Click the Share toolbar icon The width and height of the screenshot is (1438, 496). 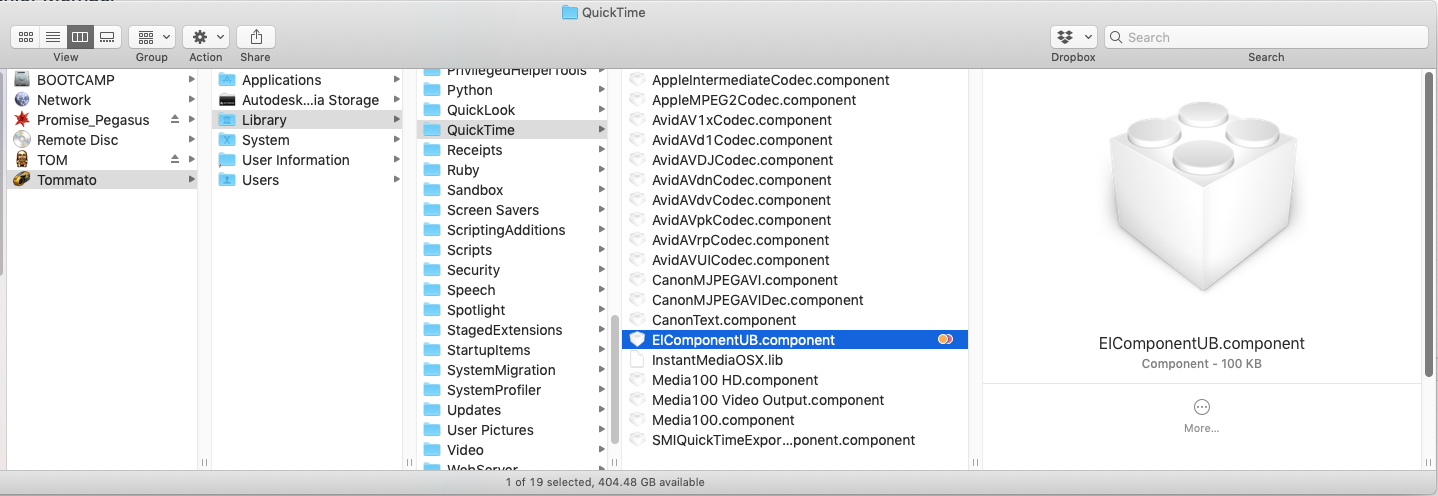click(256, 37)
